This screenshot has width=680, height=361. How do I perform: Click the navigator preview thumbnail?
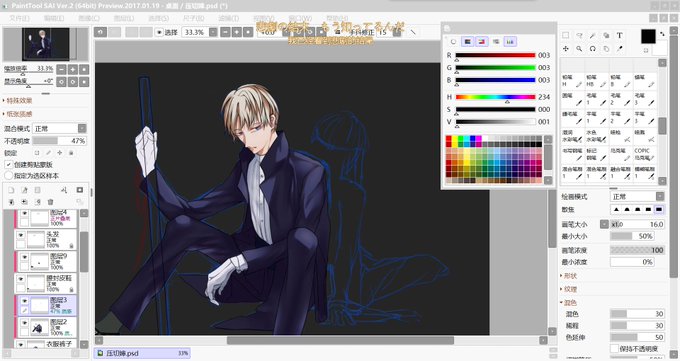[46, 44]
